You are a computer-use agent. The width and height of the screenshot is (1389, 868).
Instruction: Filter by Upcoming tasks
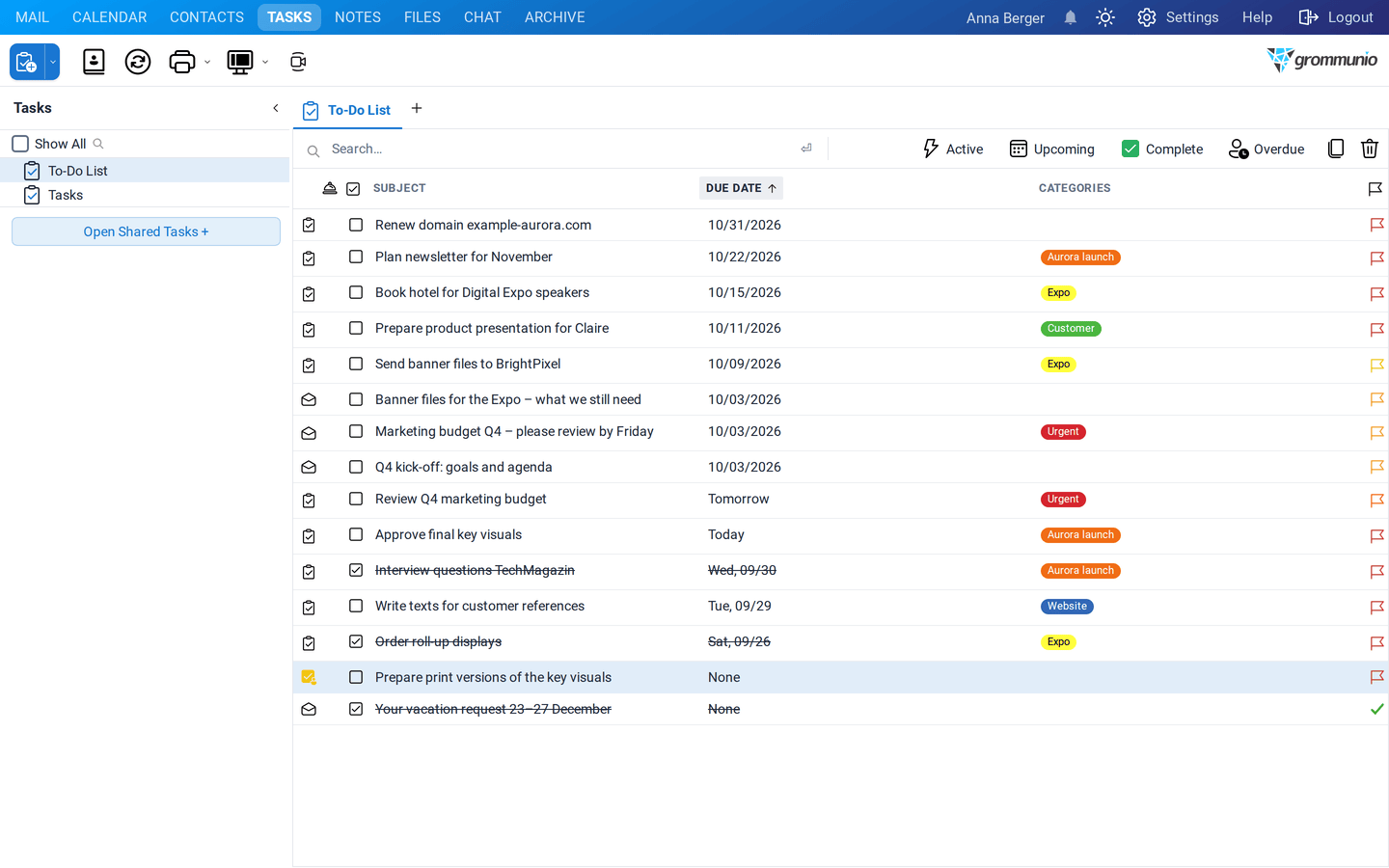point(1051,149)
